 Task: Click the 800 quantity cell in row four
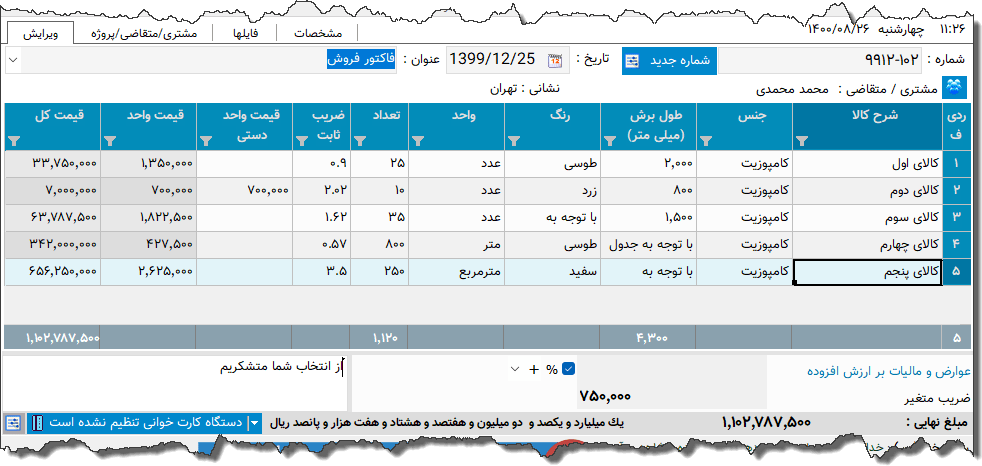[380, 245]
